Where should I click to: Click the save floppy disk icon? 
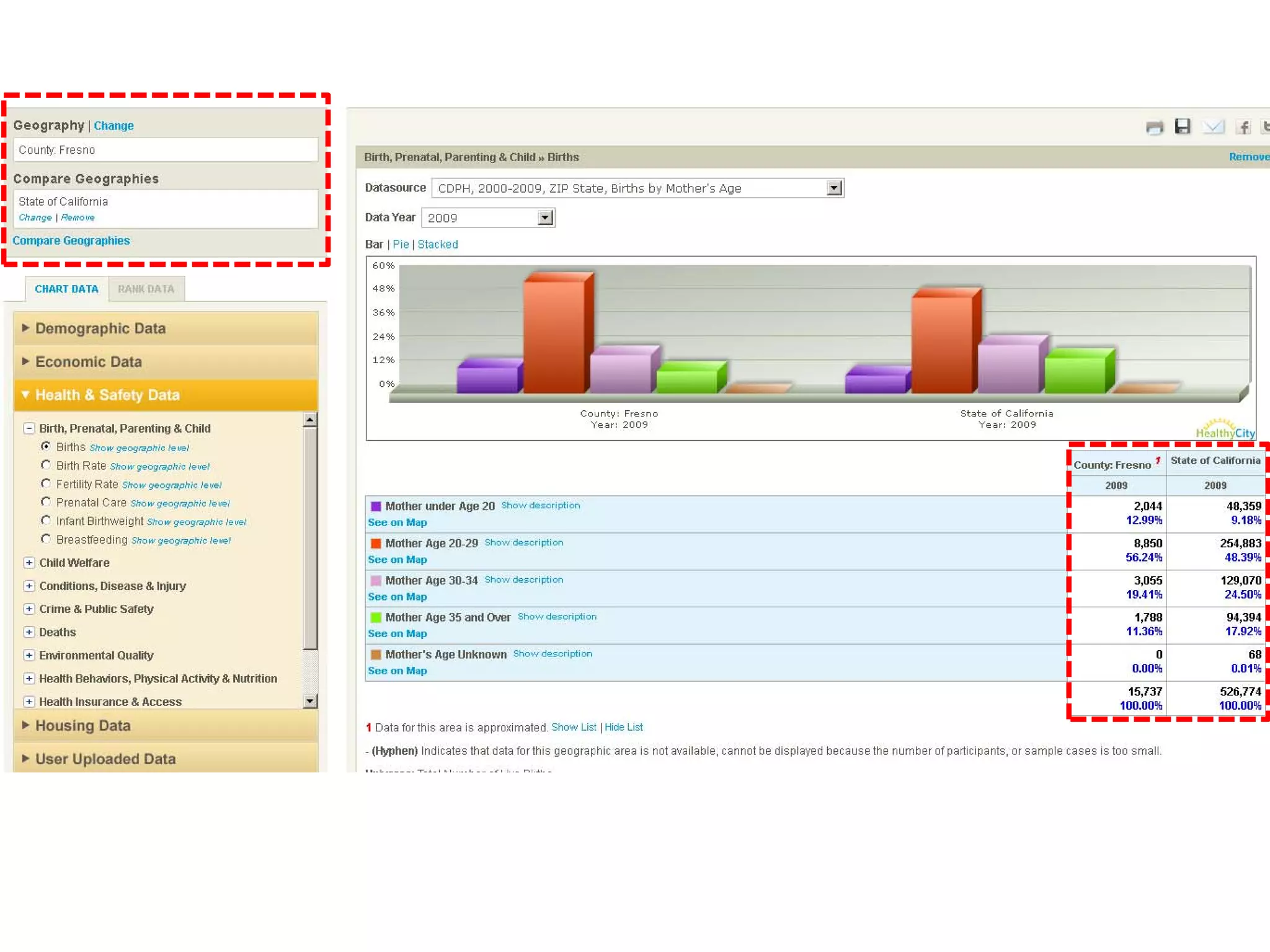1183,126
